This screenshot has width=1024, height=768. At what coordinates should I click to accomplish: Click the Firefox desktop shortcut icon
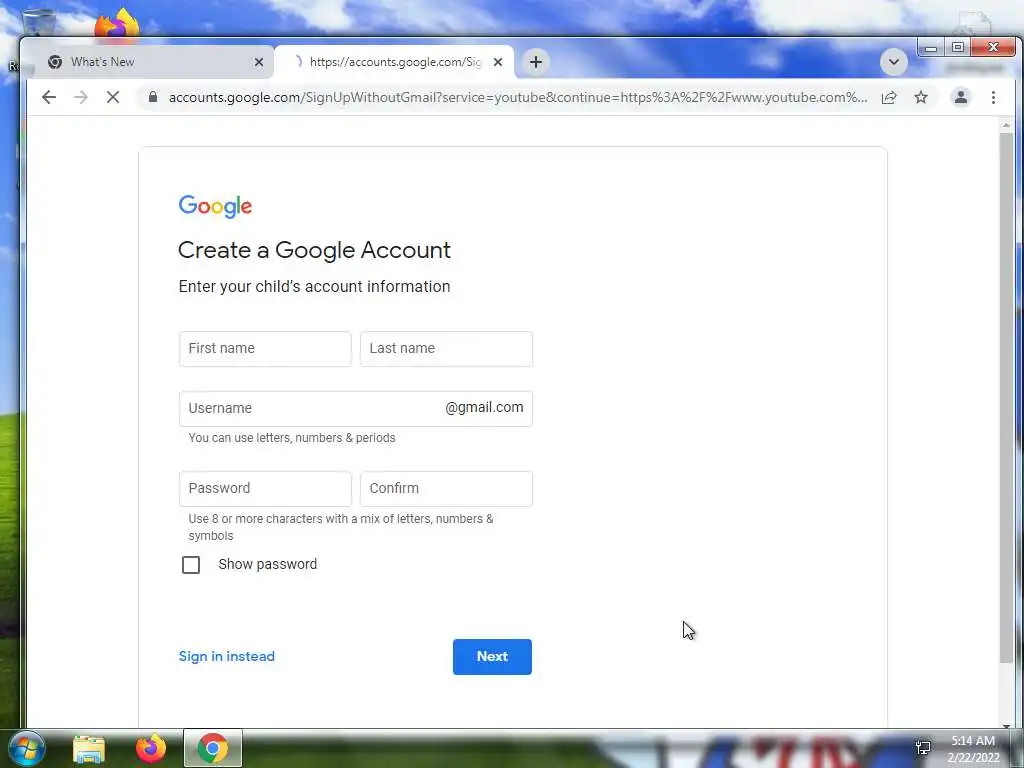point(116,24)
